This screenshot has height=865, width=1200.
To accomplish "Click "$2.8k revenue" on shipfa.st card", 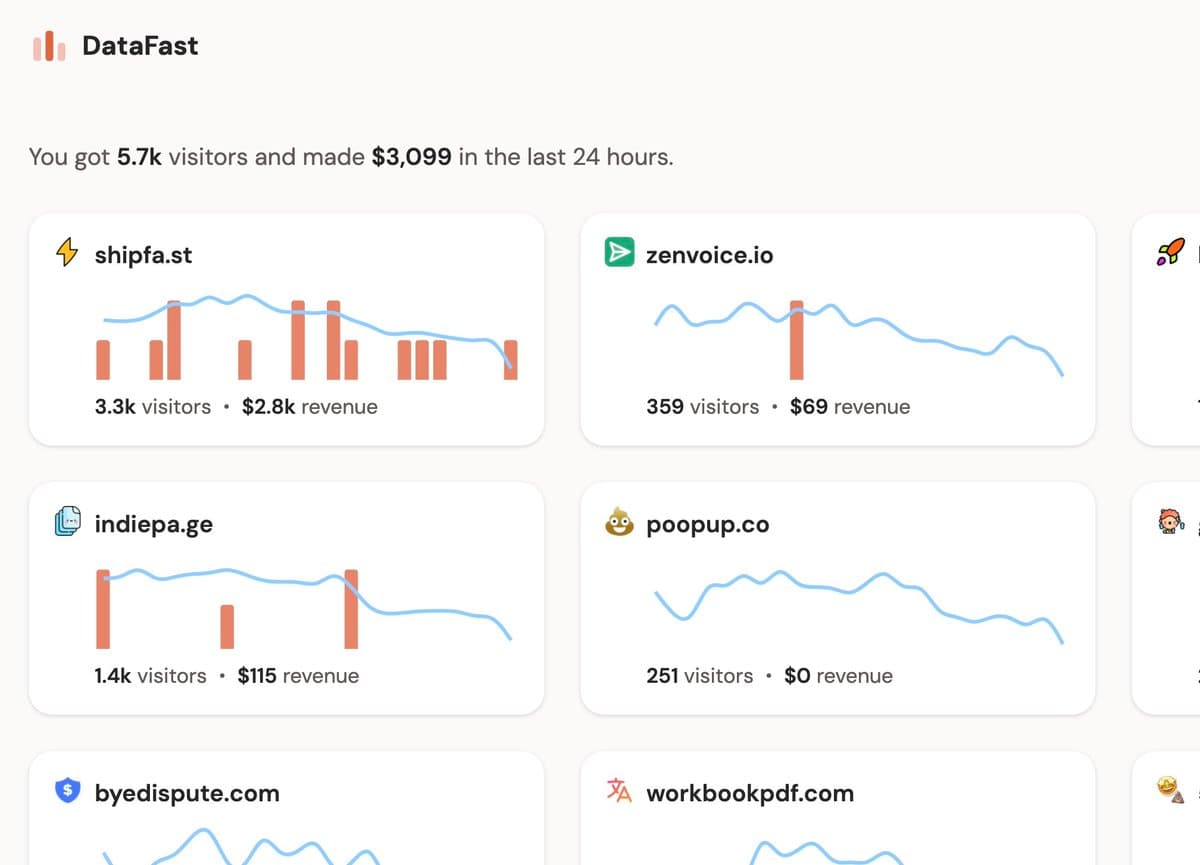I will click(x=310, y=407).
